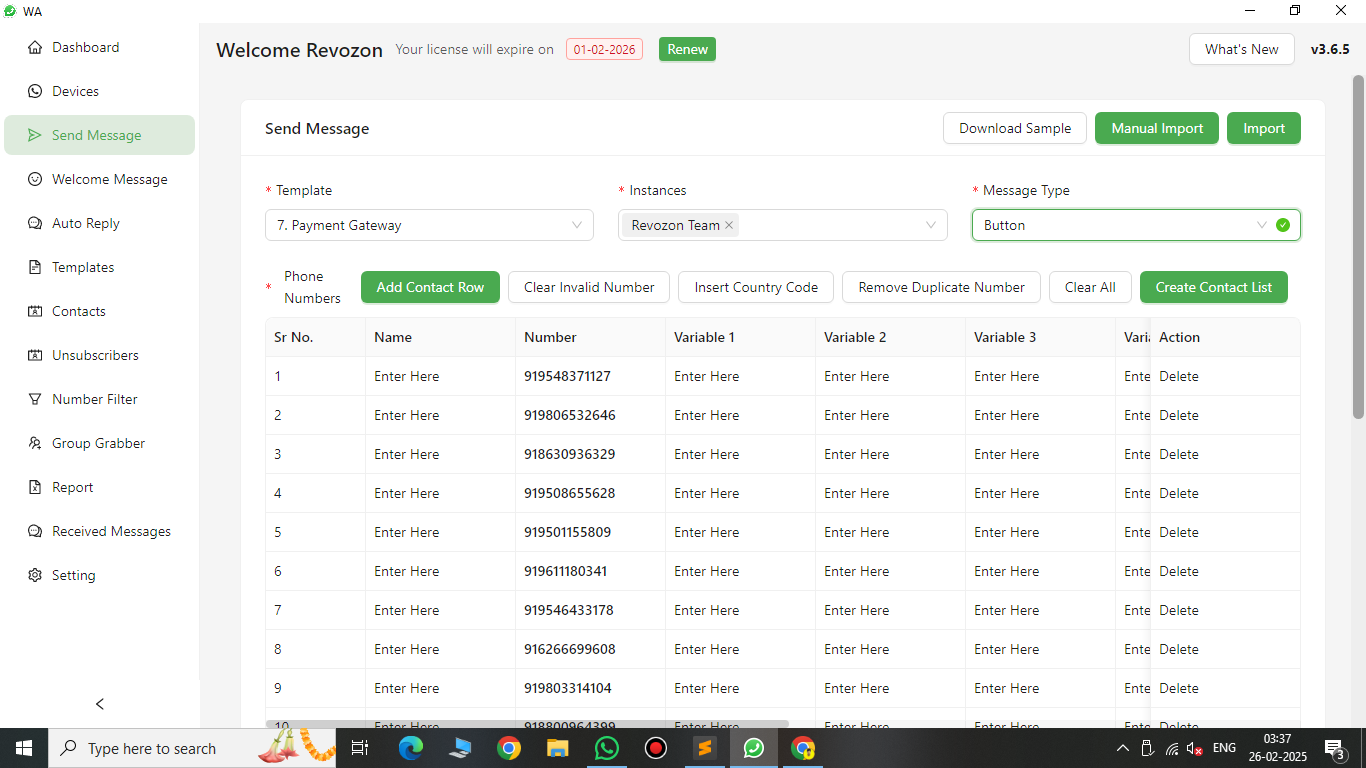Click the Variable 3 cell in row 7

pyautogui.click(x=1040, y=610)
